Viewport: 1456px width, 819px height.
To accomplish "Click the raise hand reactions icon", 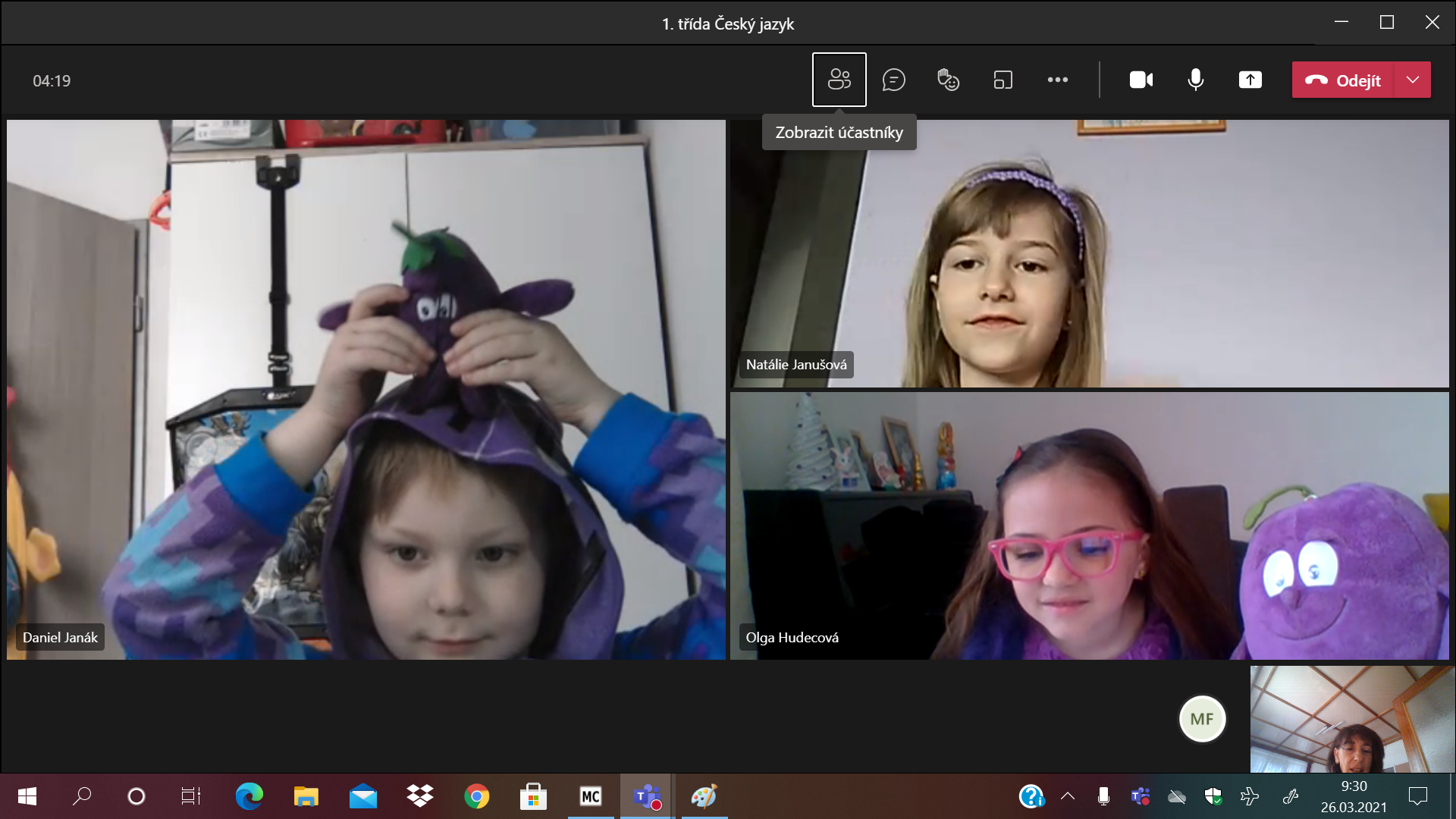I will click(x=948, y=80).
